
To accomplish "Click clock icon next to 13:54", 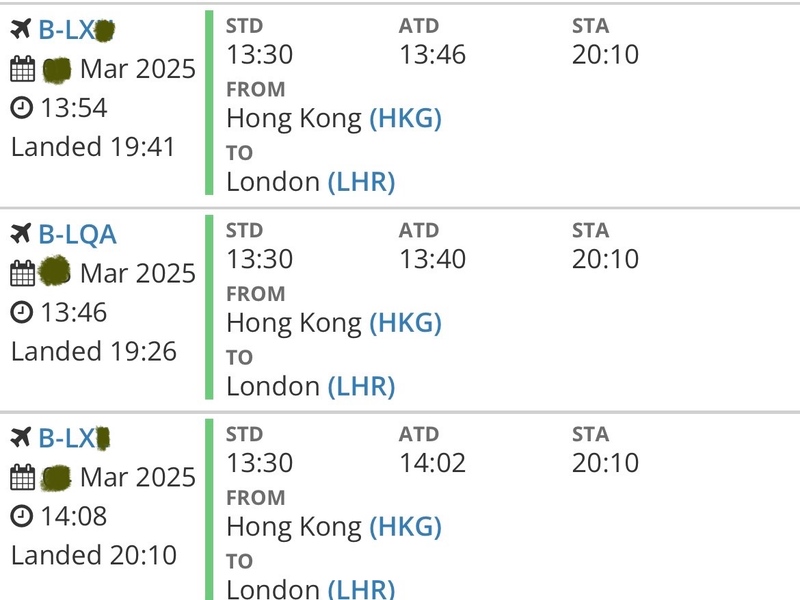I will (x=21, y=108).
